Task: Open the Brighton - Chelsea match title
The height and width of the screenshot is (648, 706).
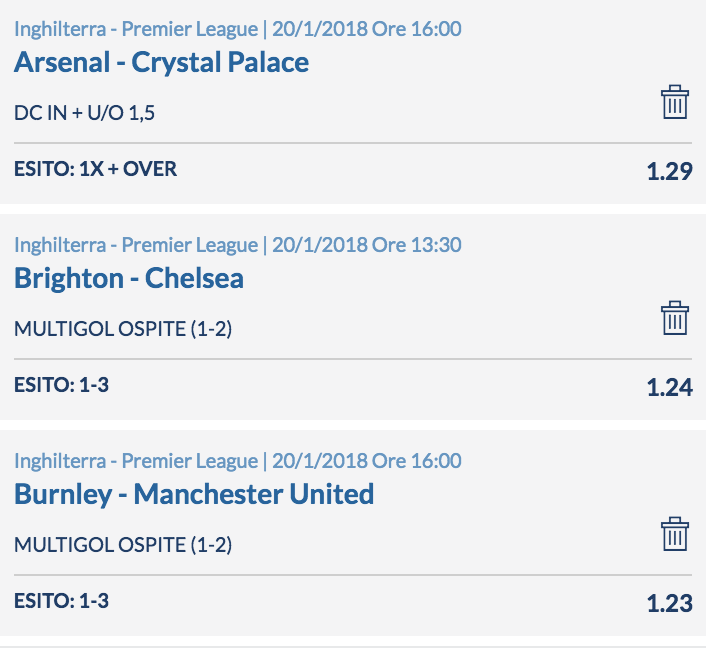Action: tap(129, 278)
